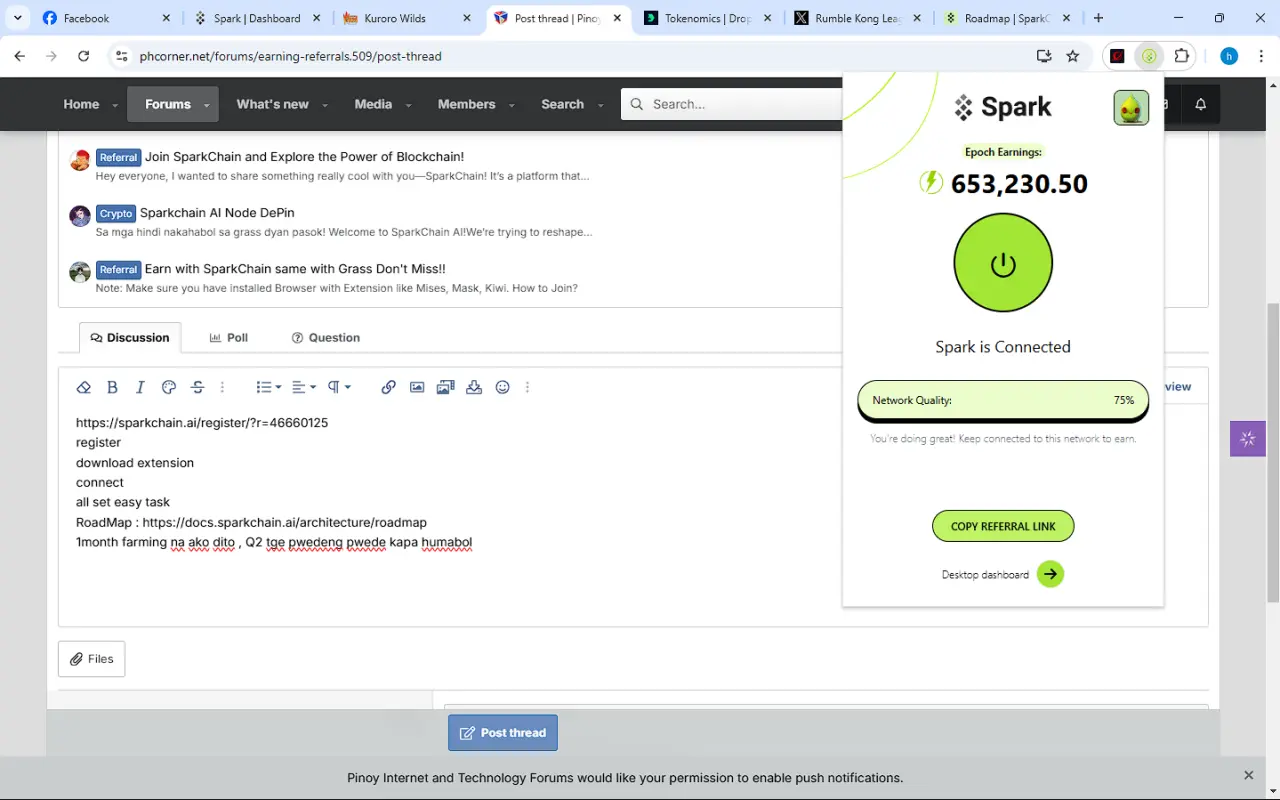Toggle the Spark power connection button
1280x800 pixels.
coord(1003,263)
